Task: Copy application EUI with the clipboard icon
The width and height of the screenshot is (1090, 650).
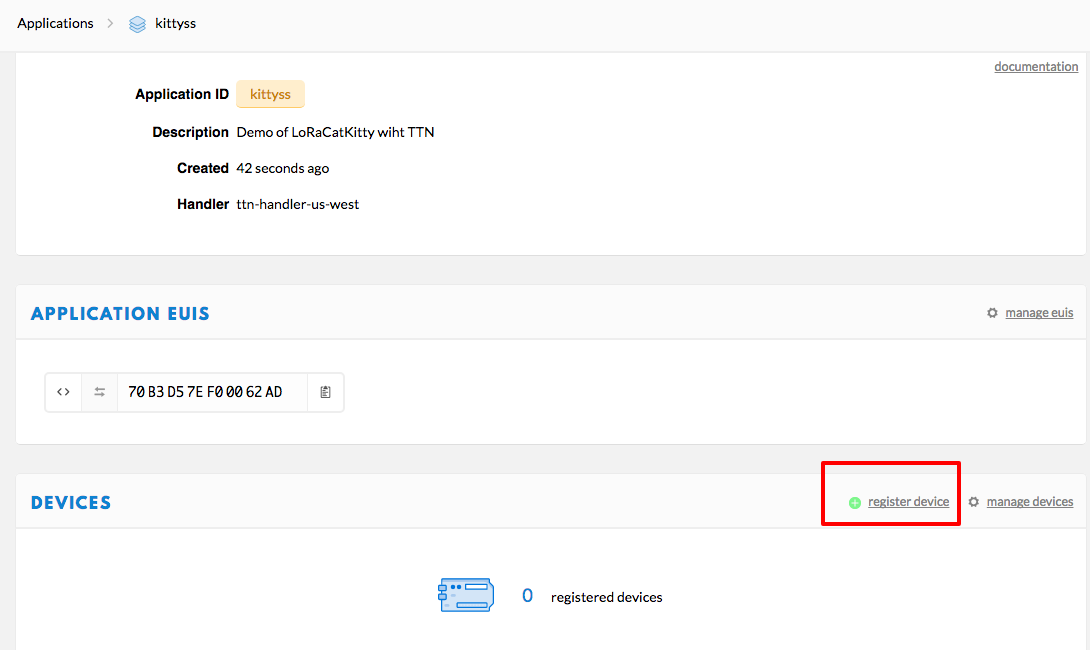Action: 325,392
